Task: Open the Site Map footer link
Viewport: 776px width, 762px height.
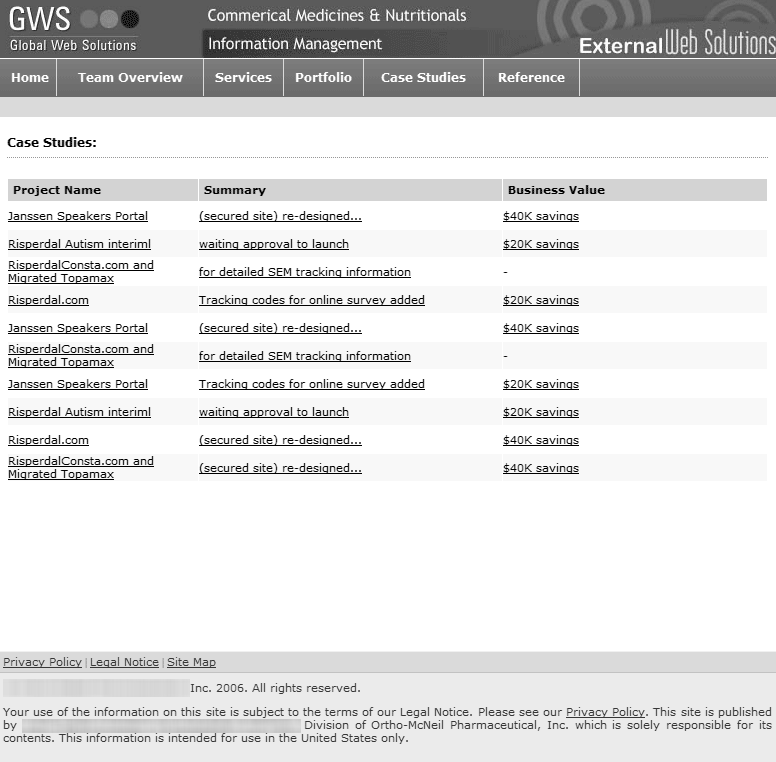Action: [x=191, y=662]
